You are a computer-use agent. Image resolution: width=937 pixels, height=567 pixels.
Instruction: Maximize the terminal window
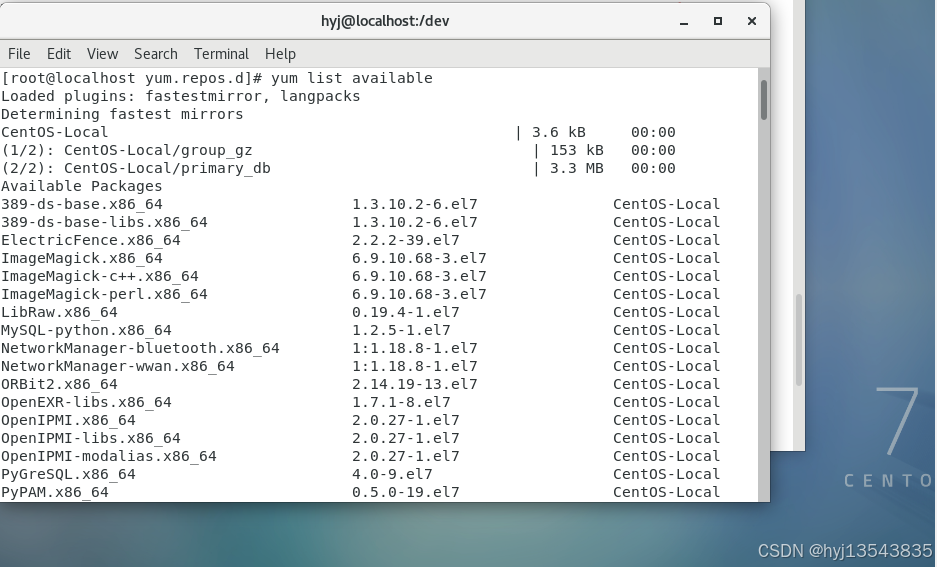coord(718,21)
